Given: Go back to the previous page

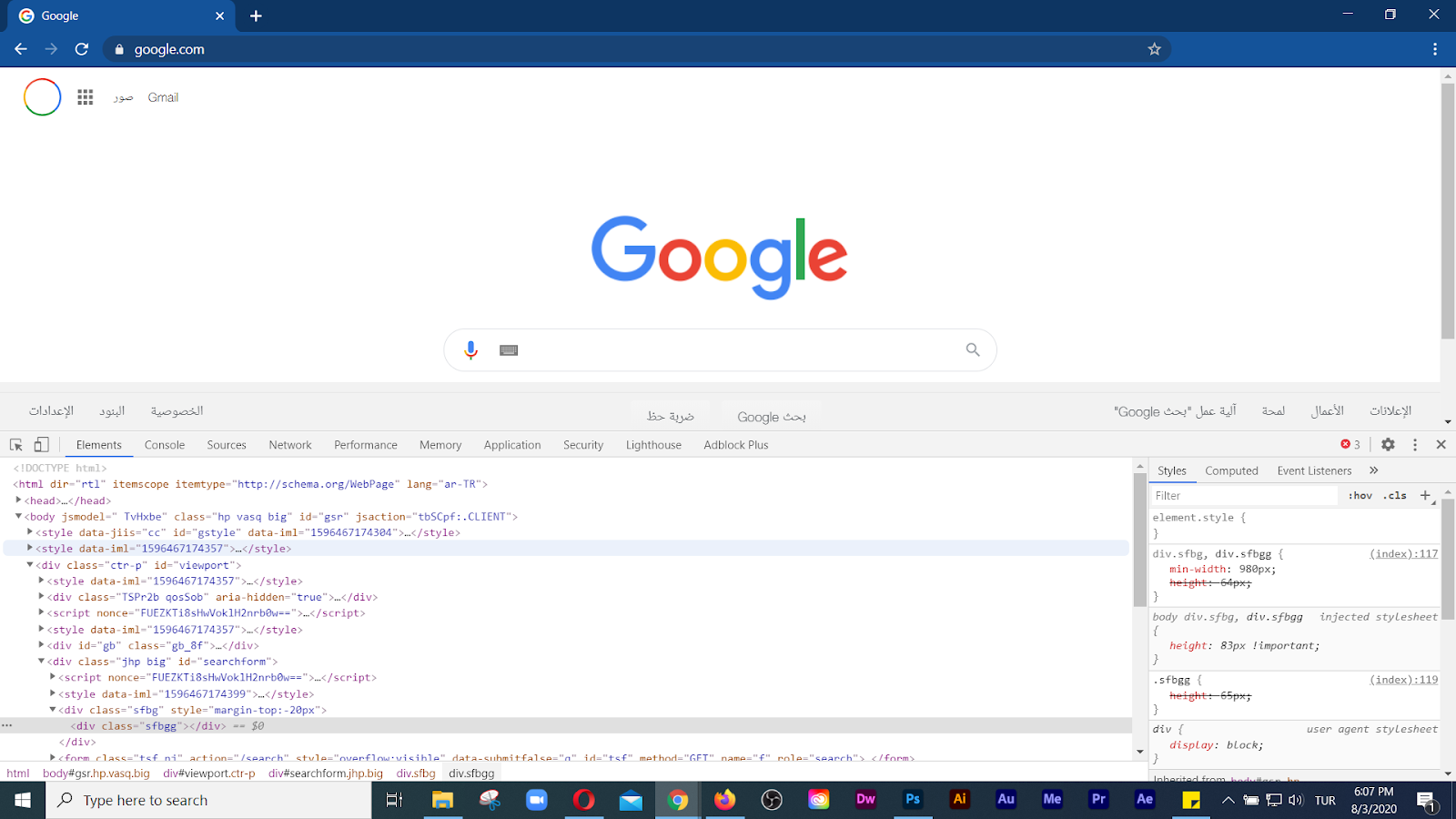Looking at the screenshot, I should tap(21, 49).
